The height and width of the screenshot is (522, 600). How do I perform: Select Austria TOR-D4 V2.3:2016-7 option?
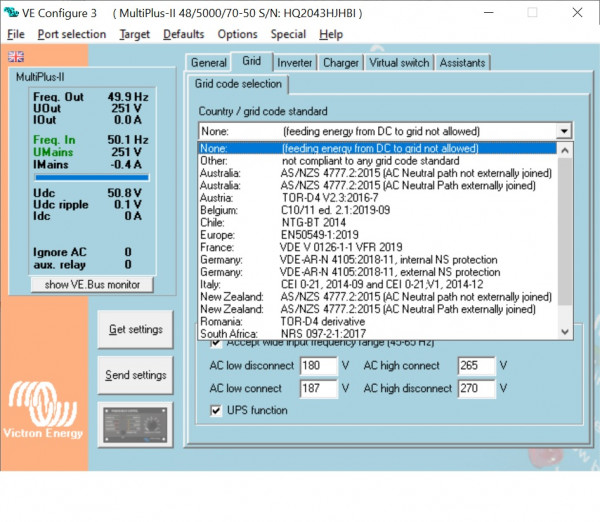pyautogui.click(x=378, y=198)
